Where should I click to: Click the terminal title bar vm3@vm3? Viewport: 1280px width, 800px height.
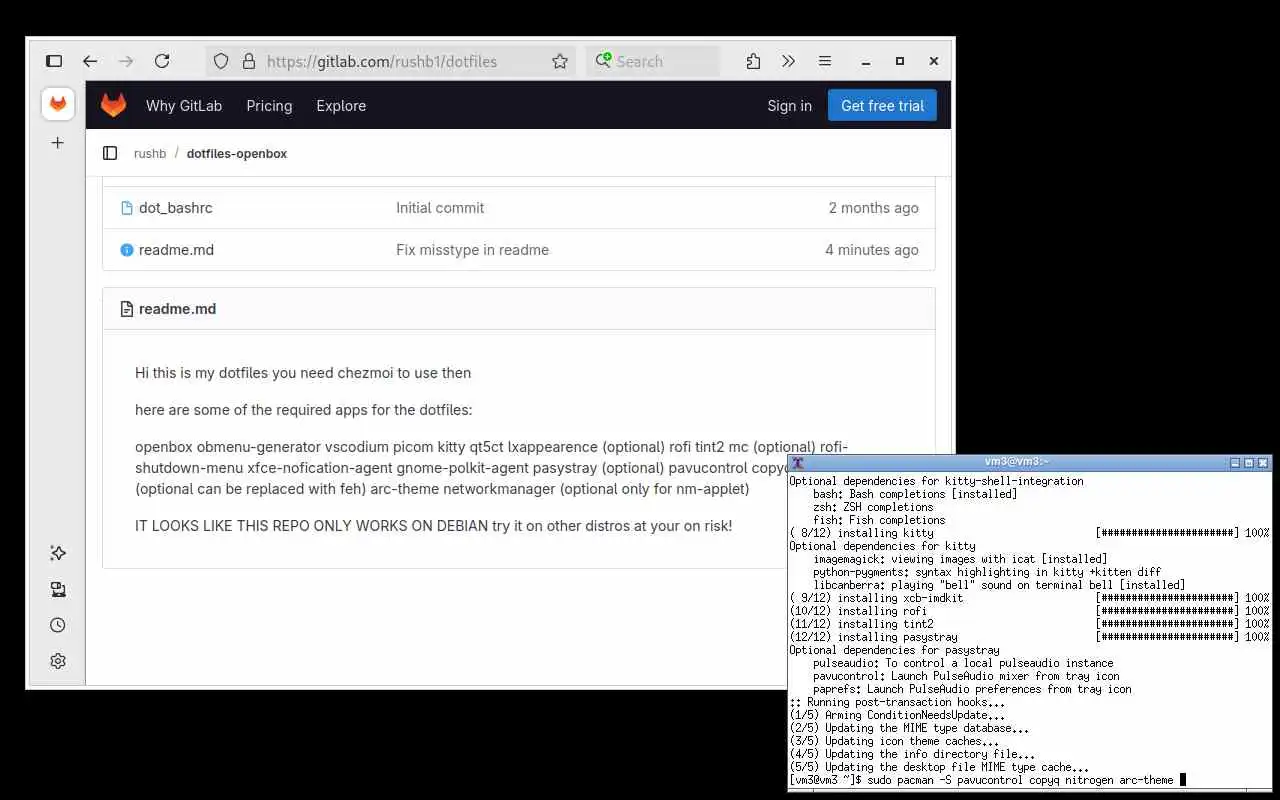click(1017, 462)
